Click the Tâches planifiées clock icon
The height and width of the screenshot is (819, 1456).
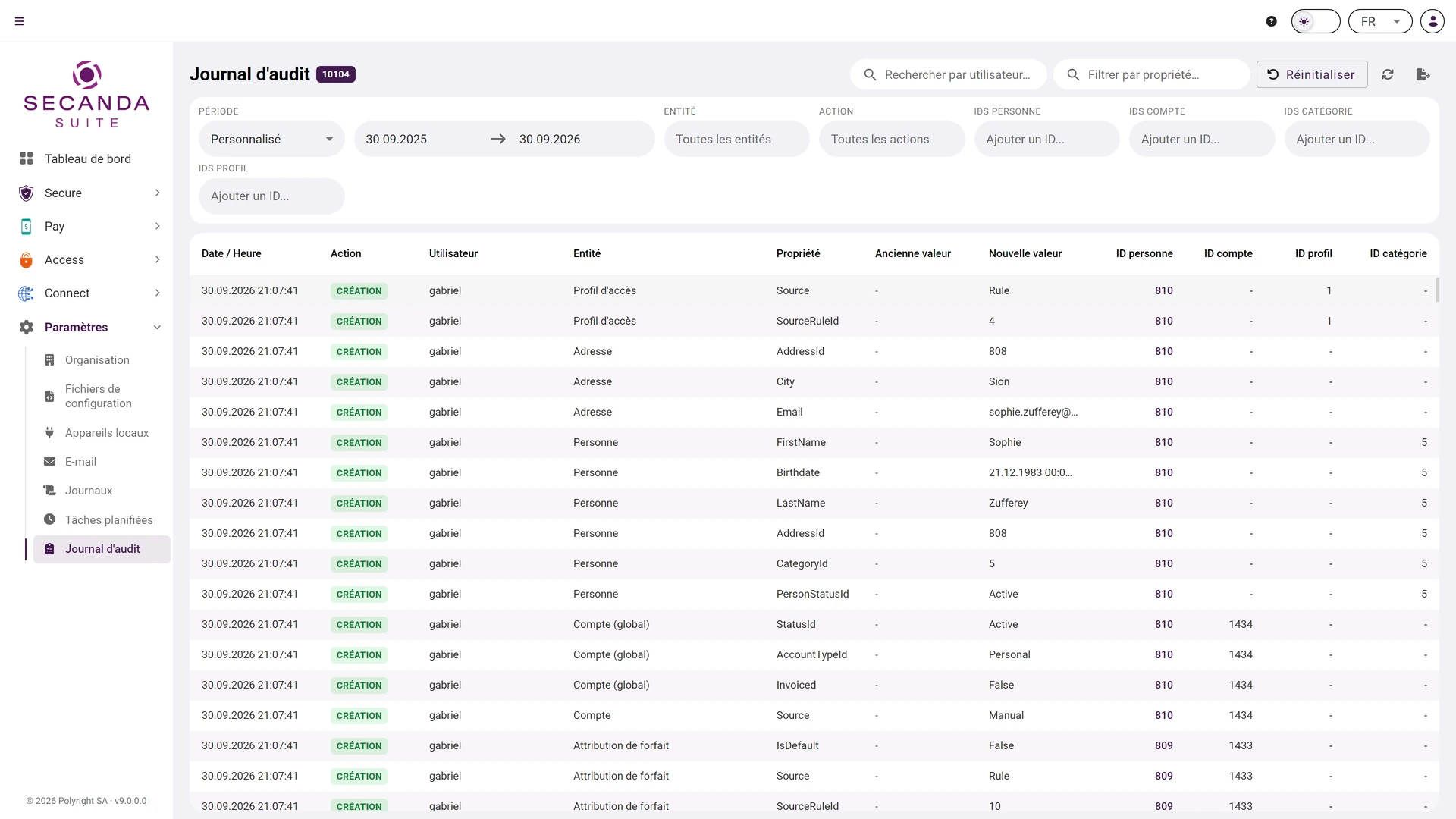click(49, 519)
